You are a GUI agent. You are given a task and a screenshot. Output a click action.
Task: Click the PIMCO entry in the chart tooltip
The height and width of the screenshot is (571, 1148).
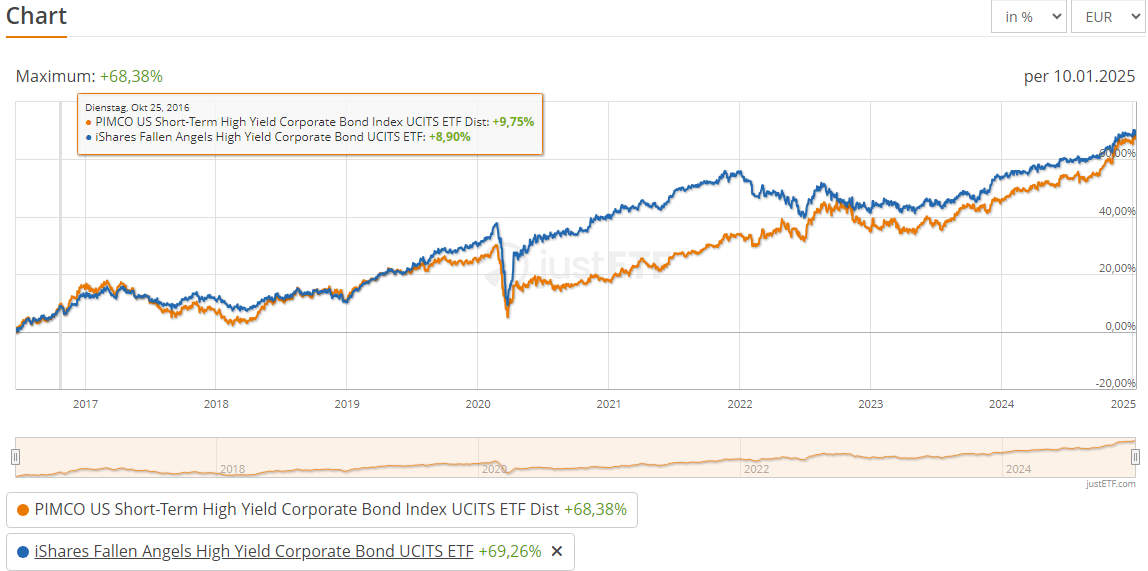[x=310, y=121]
